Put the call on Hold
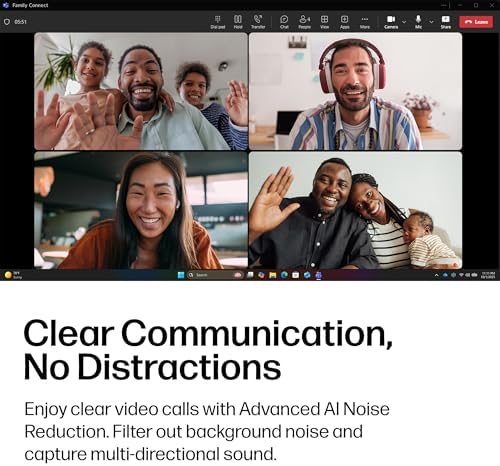 pos(238,22)
